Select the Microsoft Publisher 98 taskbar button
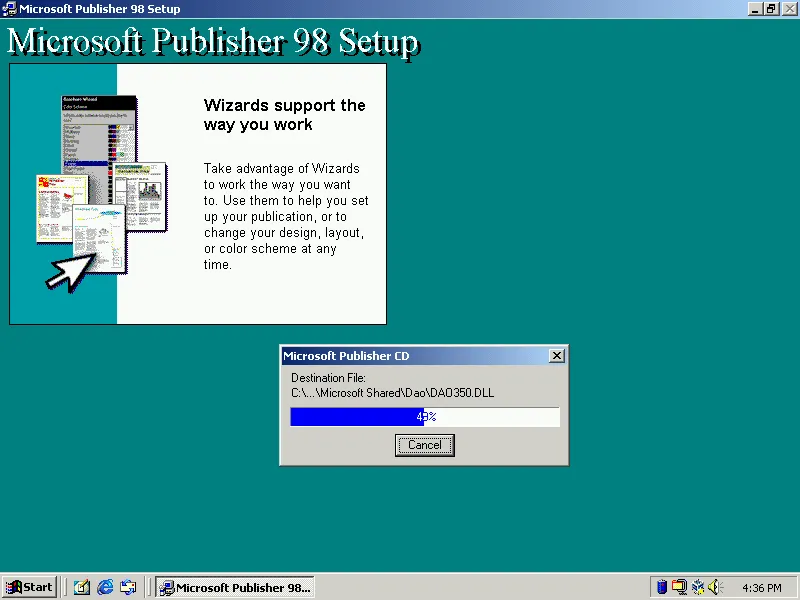This screenshot has width=800, height=600. pyautogui.click(x=235, y=587)
